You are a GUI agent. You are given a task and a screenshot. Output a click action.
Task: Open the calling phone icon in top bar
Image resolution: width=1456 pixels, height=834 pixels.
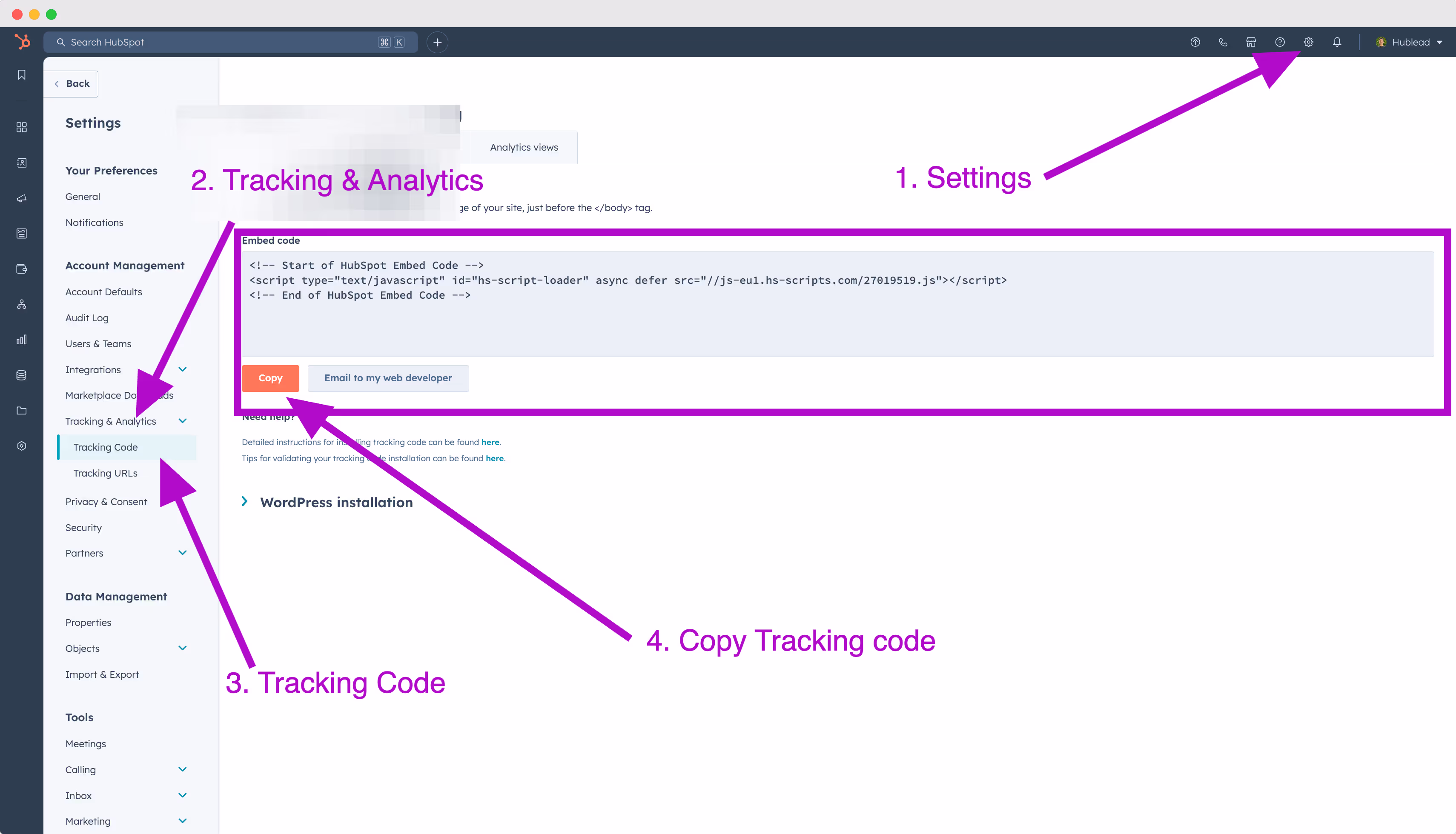[1223, 42]
